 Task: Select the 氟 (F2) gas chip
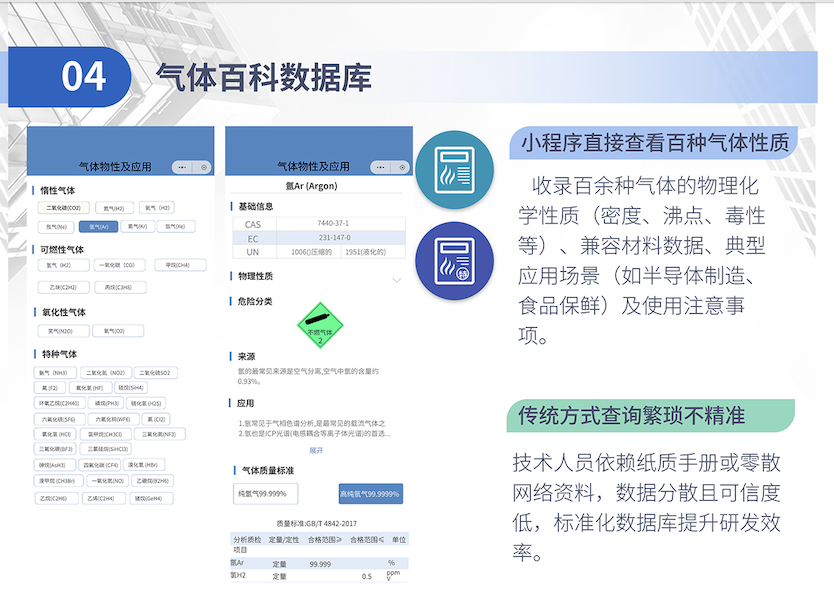tap(50, 388)
